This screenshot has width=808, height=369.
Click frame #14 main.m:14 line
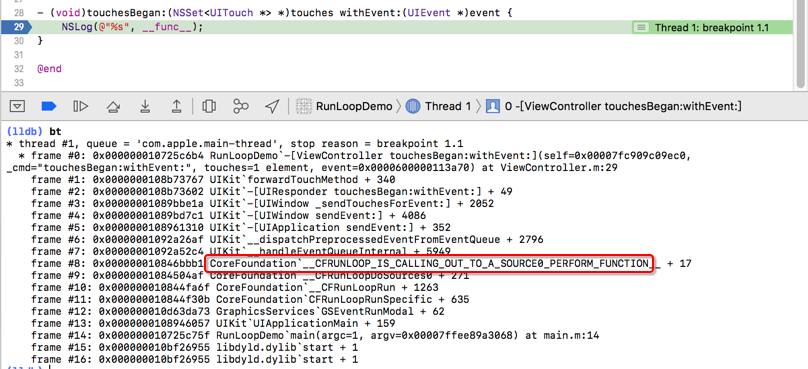[x=315, y=336]
